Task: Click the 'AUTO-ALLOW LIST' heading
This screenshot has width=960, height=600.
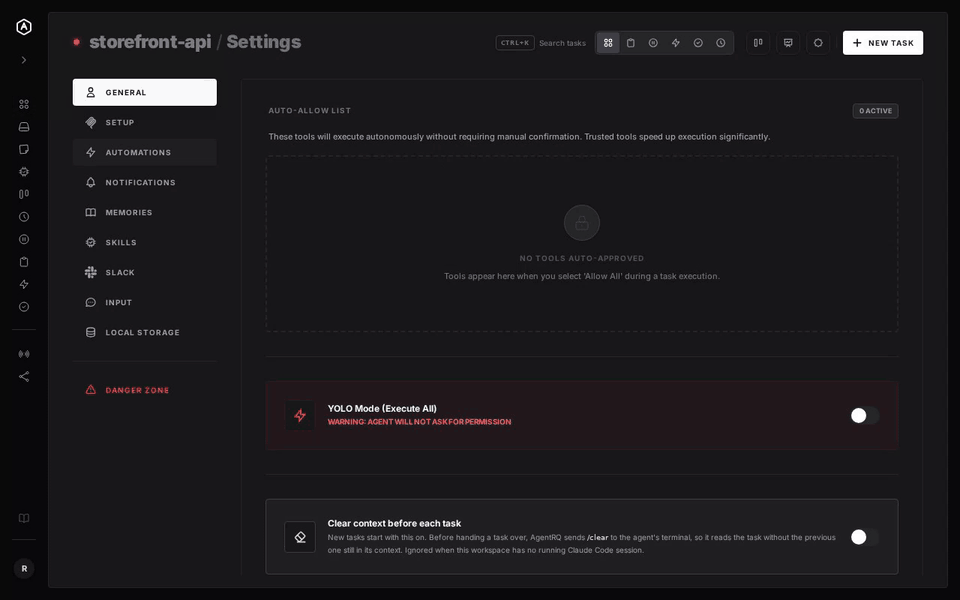Action: point(310,111)
